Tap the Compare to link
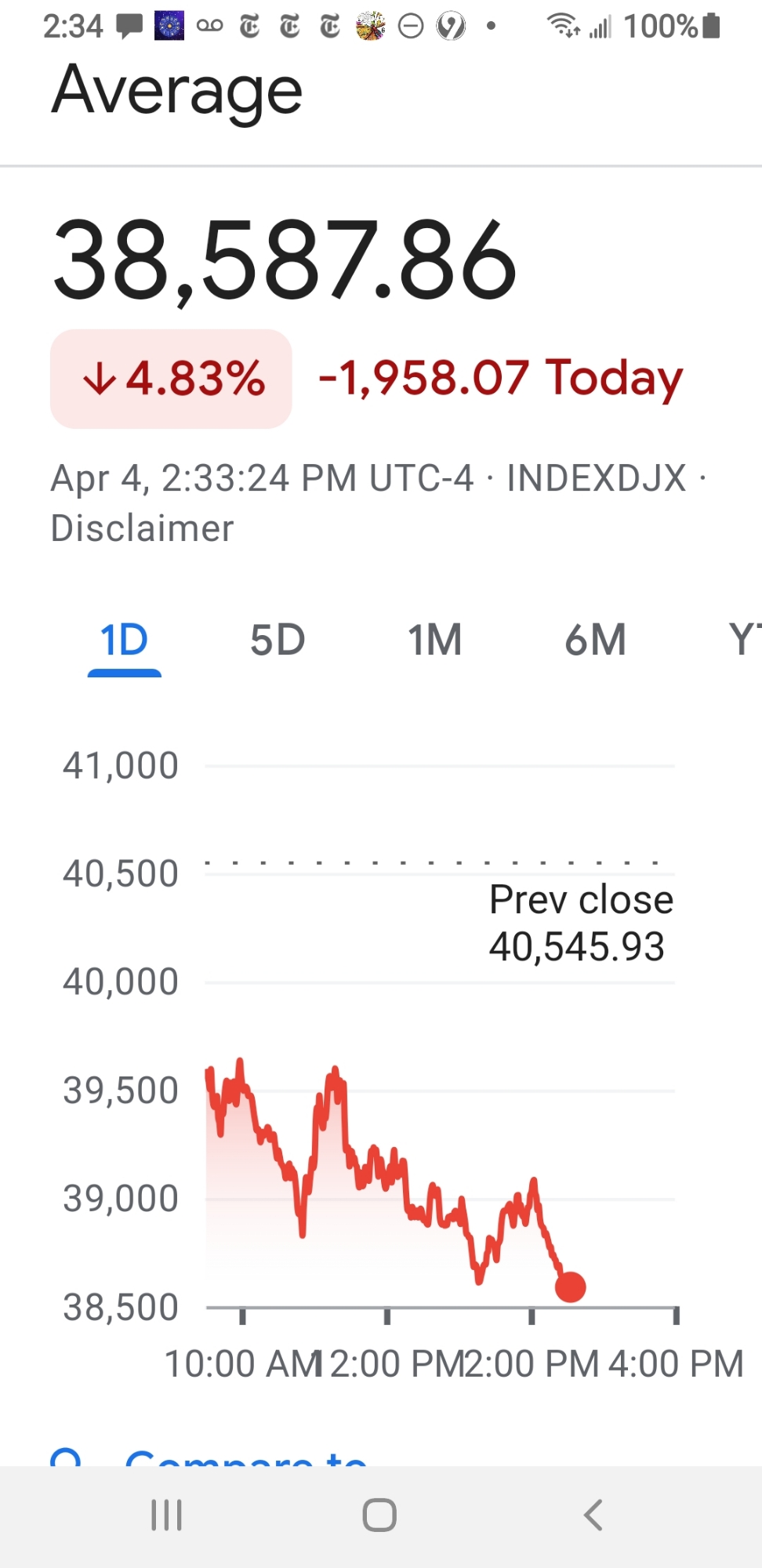This screenshot has height=1568, width=762. tap(246, 1458)
